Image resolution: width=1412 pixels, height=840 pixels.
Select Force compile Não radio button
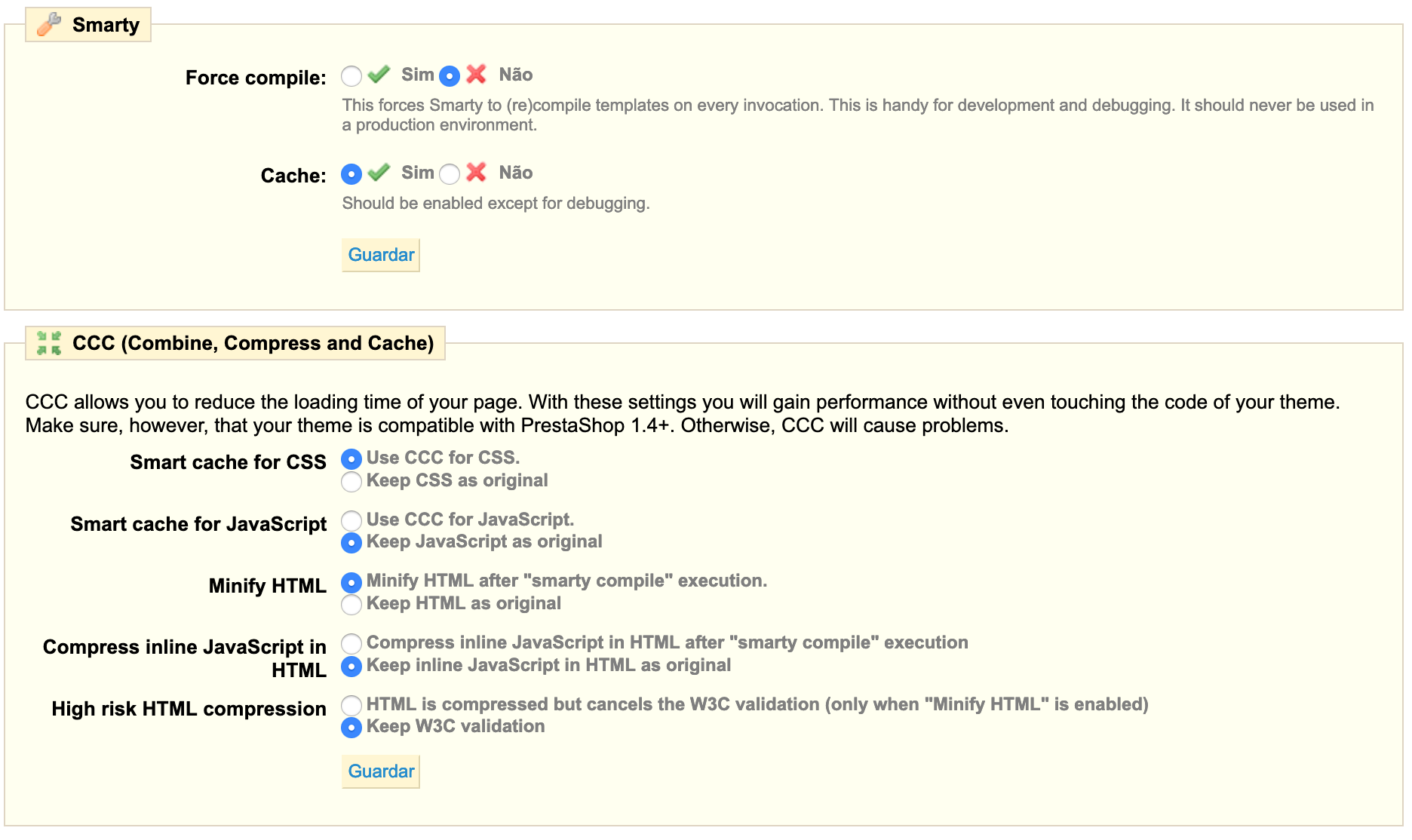(x=450, y=76)
